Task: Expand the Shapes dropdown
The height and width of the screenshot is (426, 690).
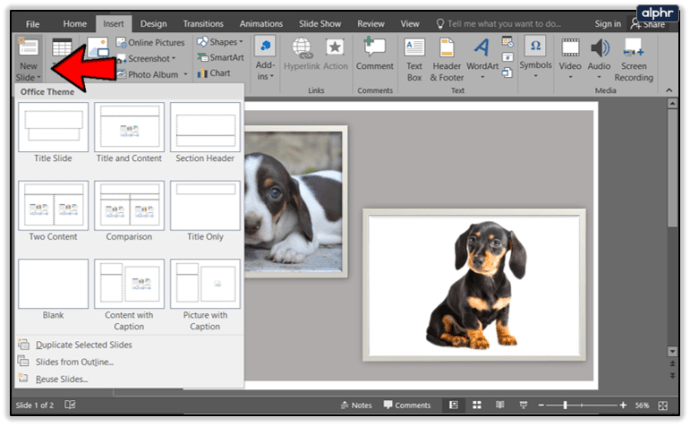Action: coord(222,42)
